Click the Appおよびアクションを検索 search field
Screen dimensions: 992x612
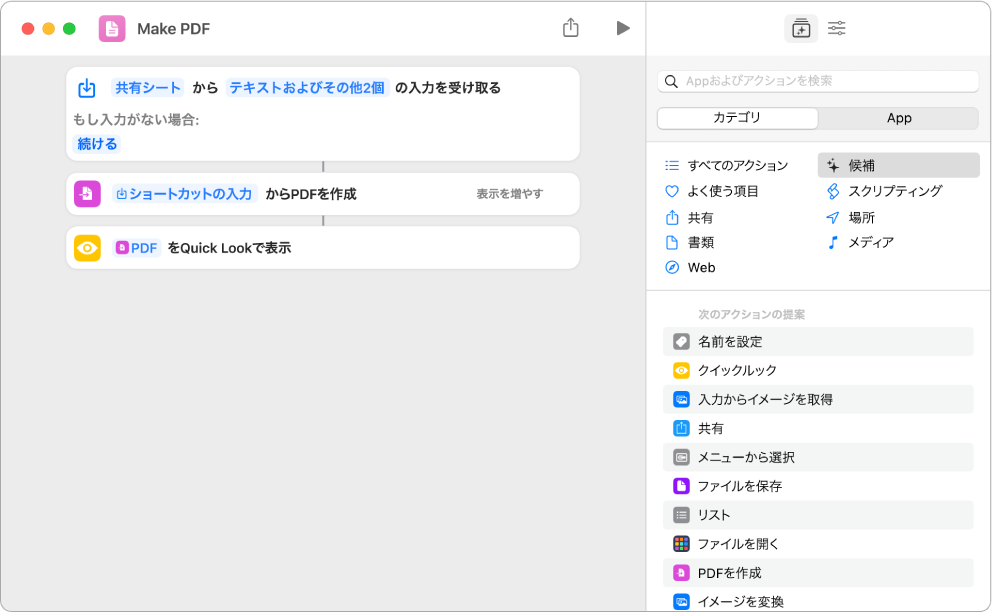point(818,81)
